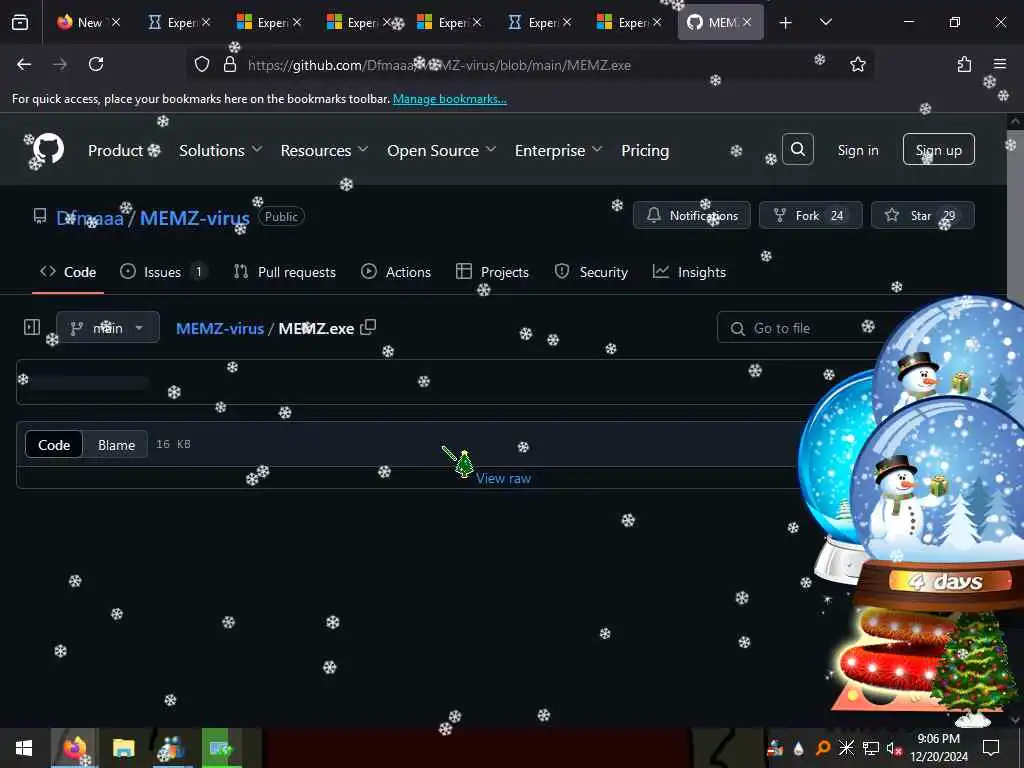Open File Explorer from the taskbar
1024x768 pixels.
(x=123, y=748)
